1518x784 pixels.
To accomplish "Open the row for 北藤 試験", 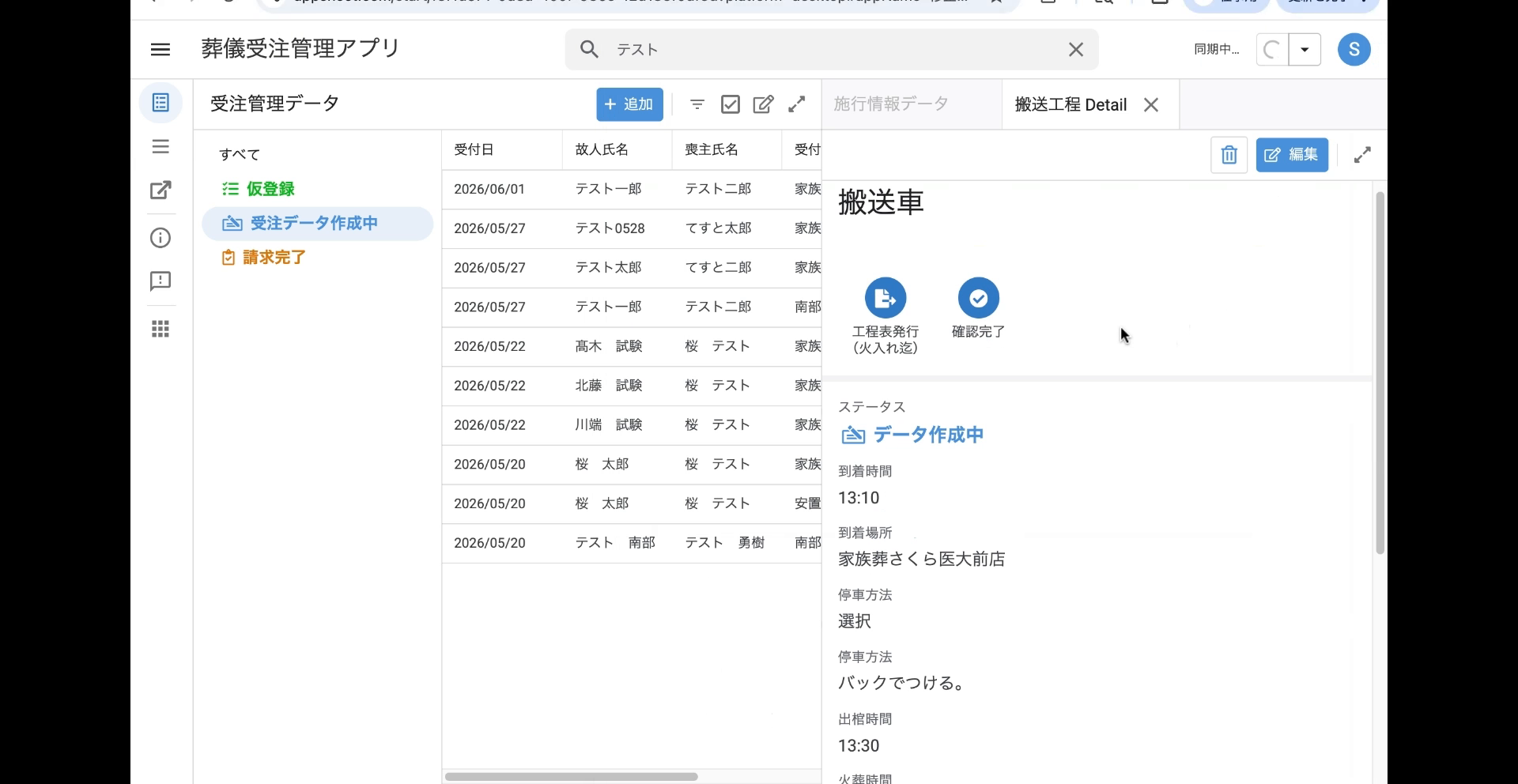I will 632,386.
